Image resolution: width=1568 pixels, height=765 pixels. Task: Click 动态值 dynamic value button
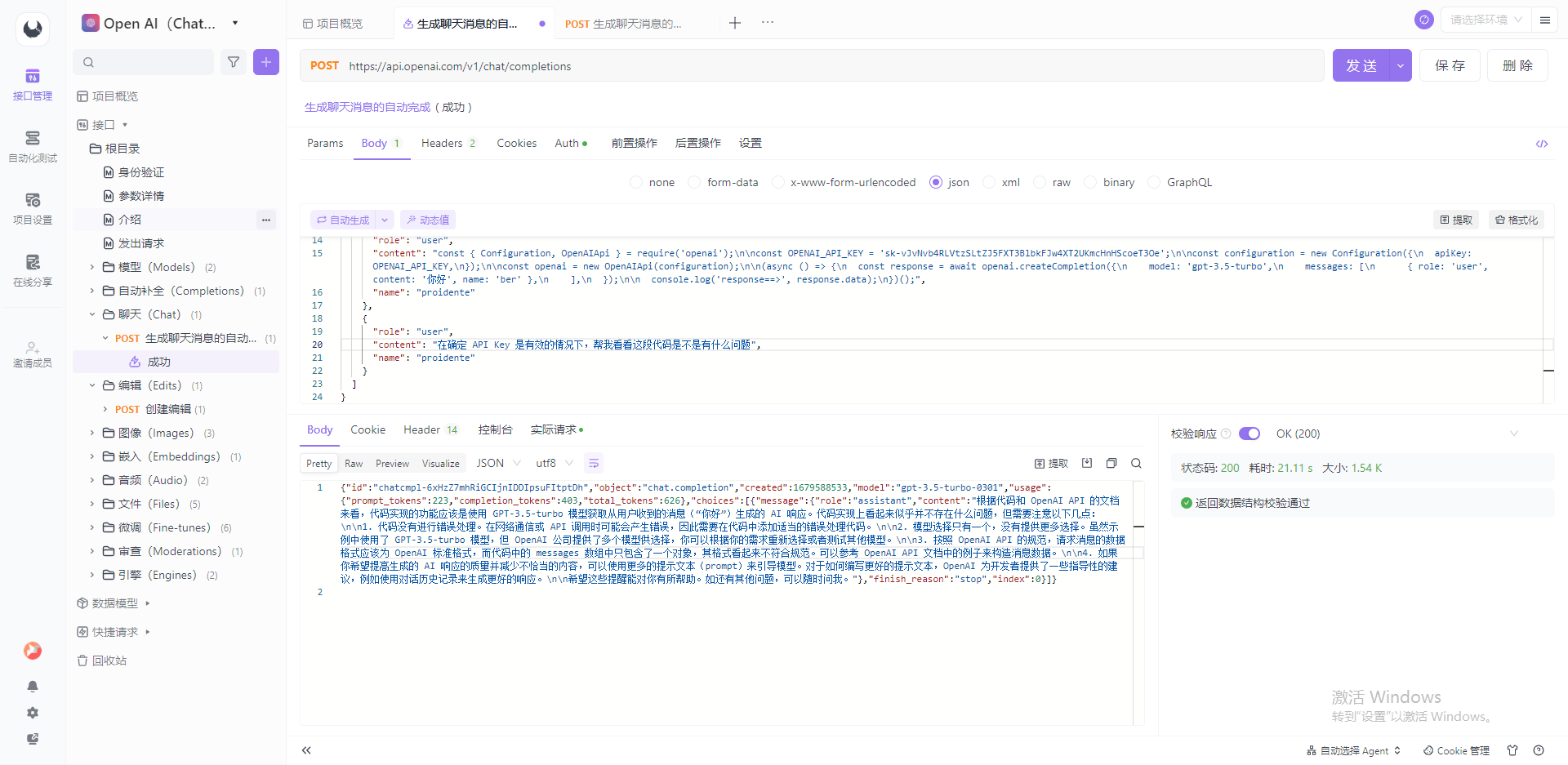click(x=428, y=220)
